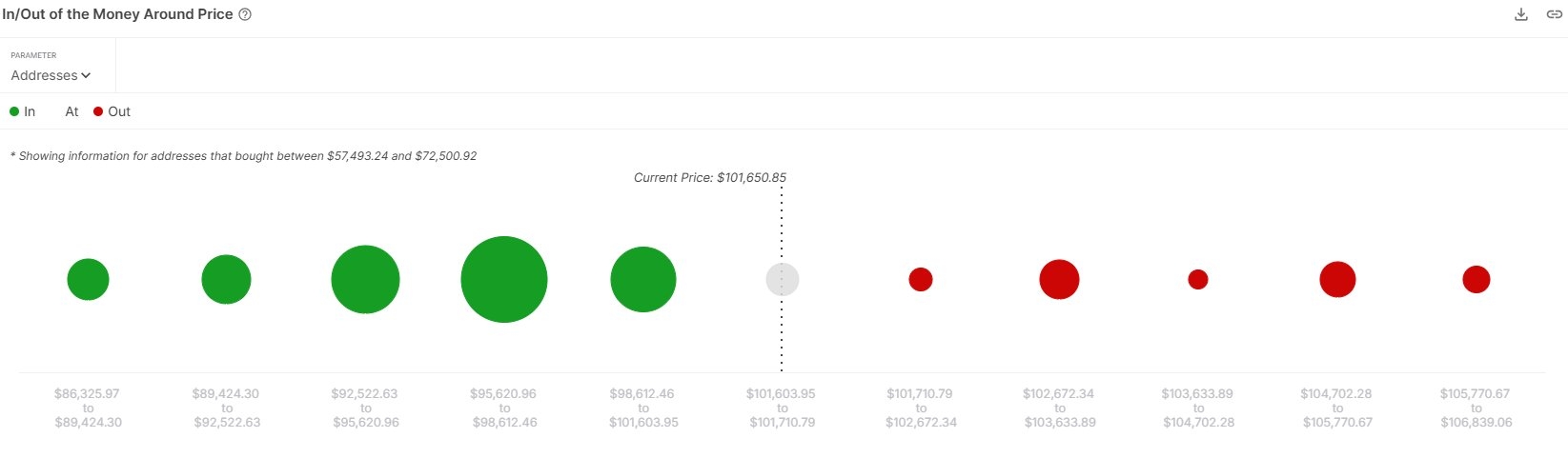The width and height of the screenshot is (1568, 458).
Task: Click red bubble for $102,672.34 to $103,633.89
Action: pos(1059,279)
